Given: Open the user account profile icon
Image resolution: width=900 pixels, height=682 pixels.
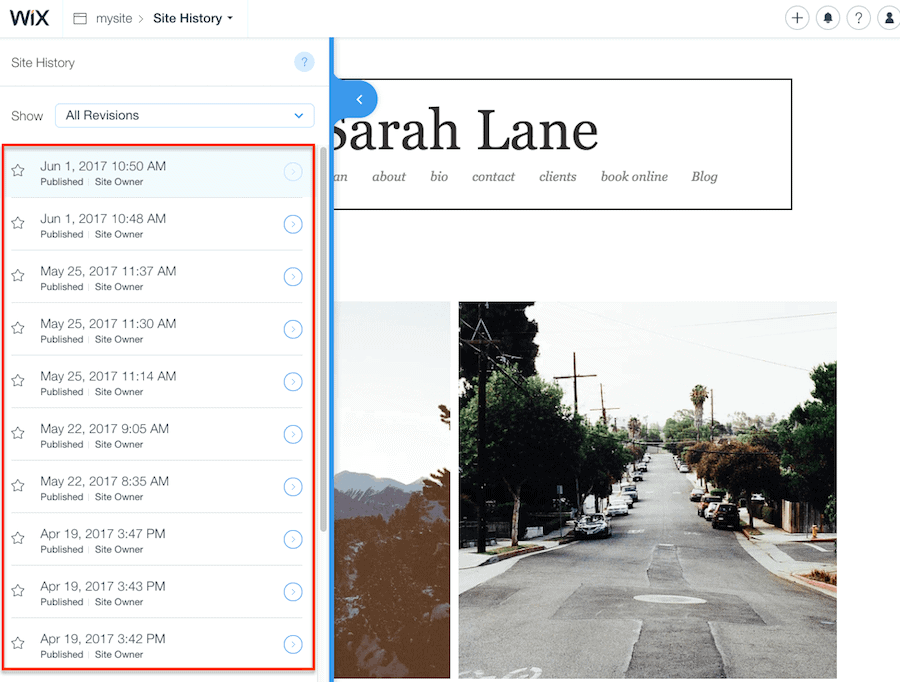Looking at the screenshot, I should 888,18.
